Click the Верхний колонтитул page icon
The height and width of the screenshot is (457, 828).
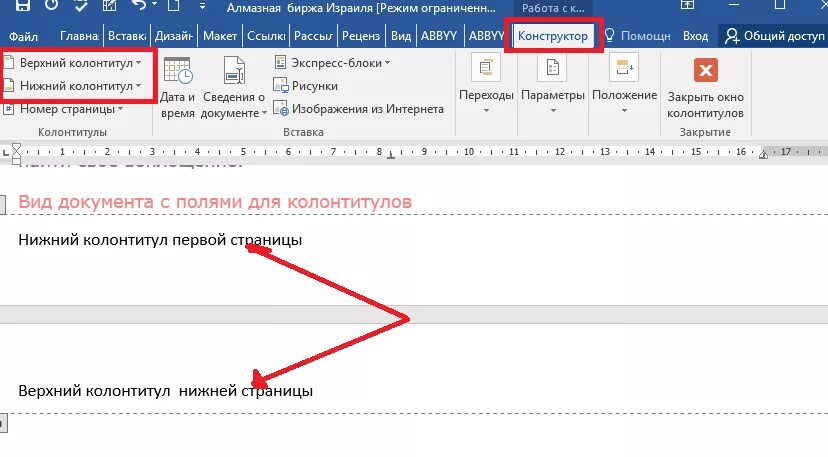click(9, 63)
